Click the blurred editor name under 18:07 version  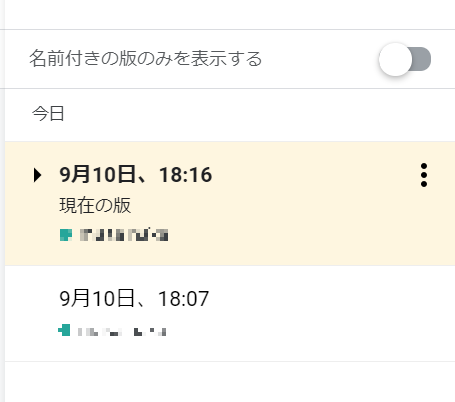[x=122, y=332]
